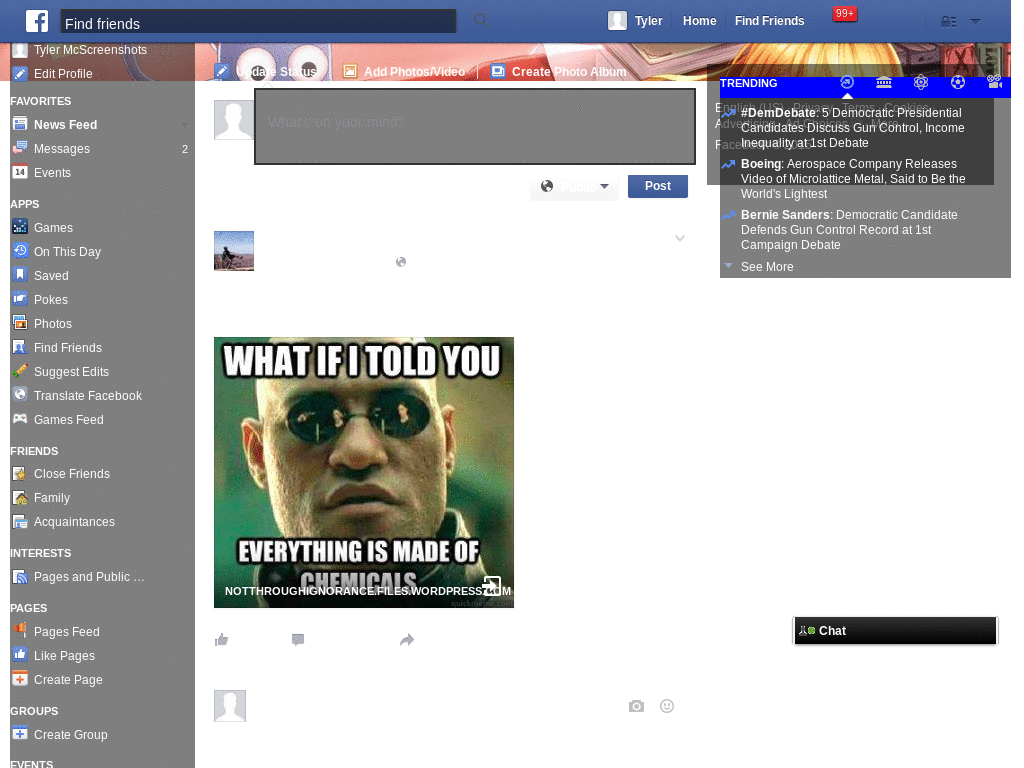Open the Pages Feed flag icon

pos(20,630)
